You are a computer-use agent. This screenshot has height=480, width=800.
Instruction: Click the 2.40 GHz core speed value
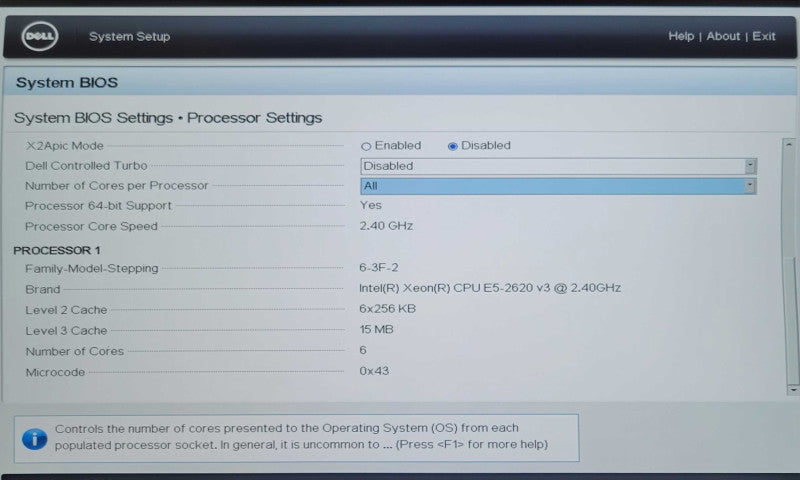(x=386, y=226)
